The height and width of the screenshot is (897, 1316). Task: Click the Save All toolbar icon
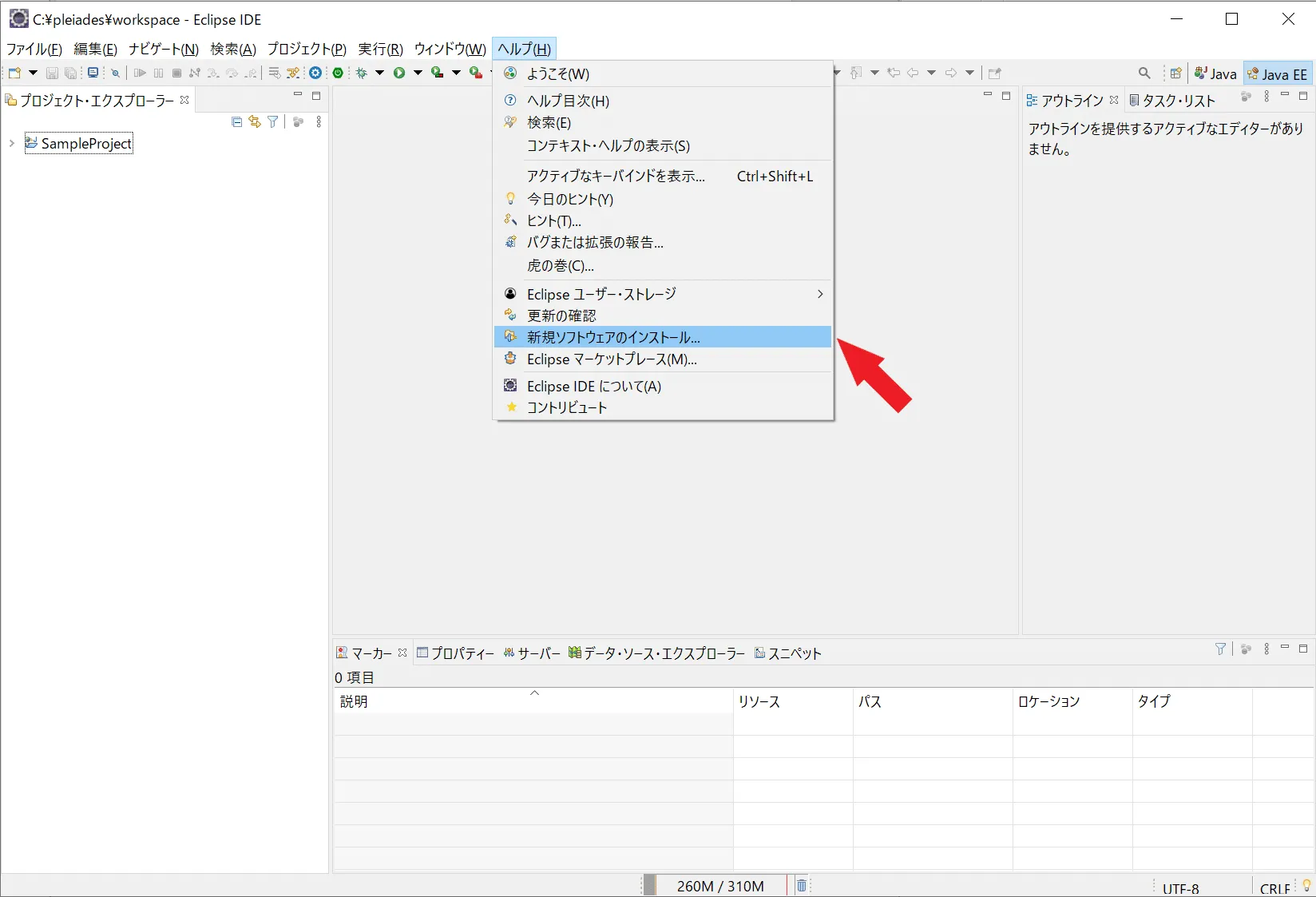[x=70, y=73]
